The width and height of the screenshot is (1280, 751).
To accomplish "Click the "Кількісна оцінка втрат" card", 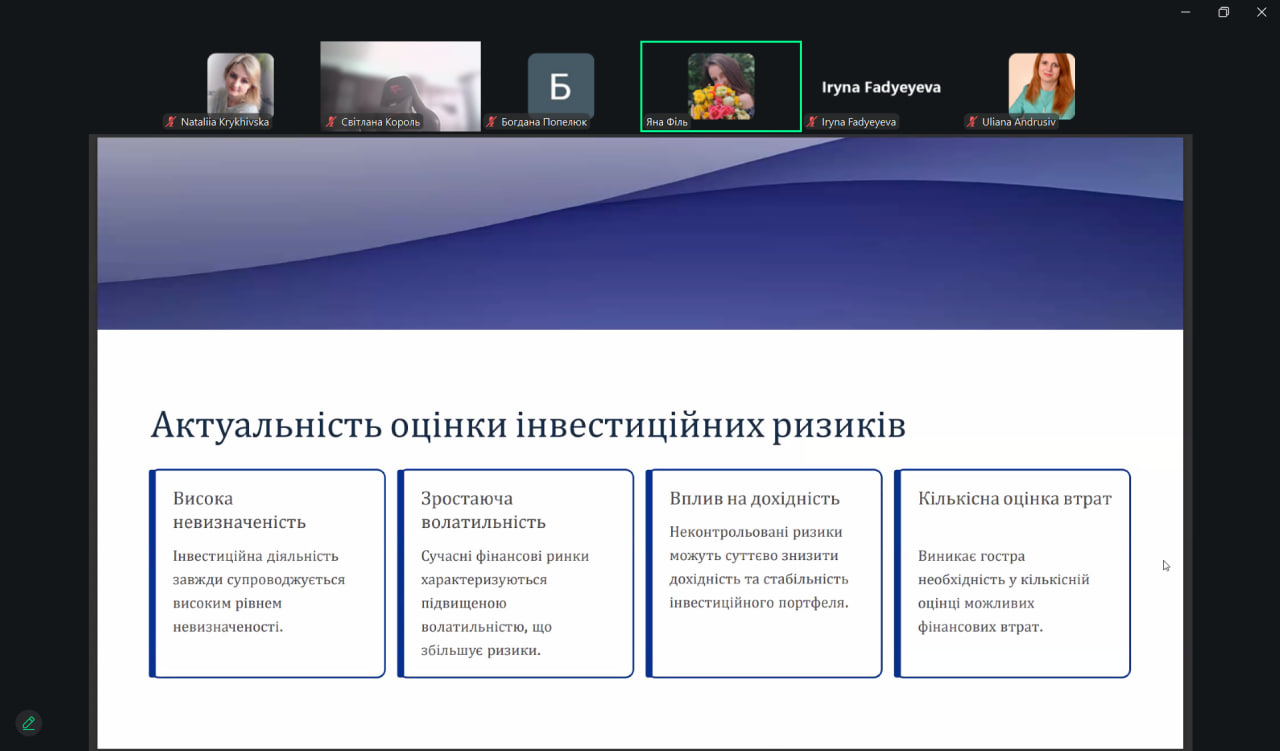I will [1012, 573].
